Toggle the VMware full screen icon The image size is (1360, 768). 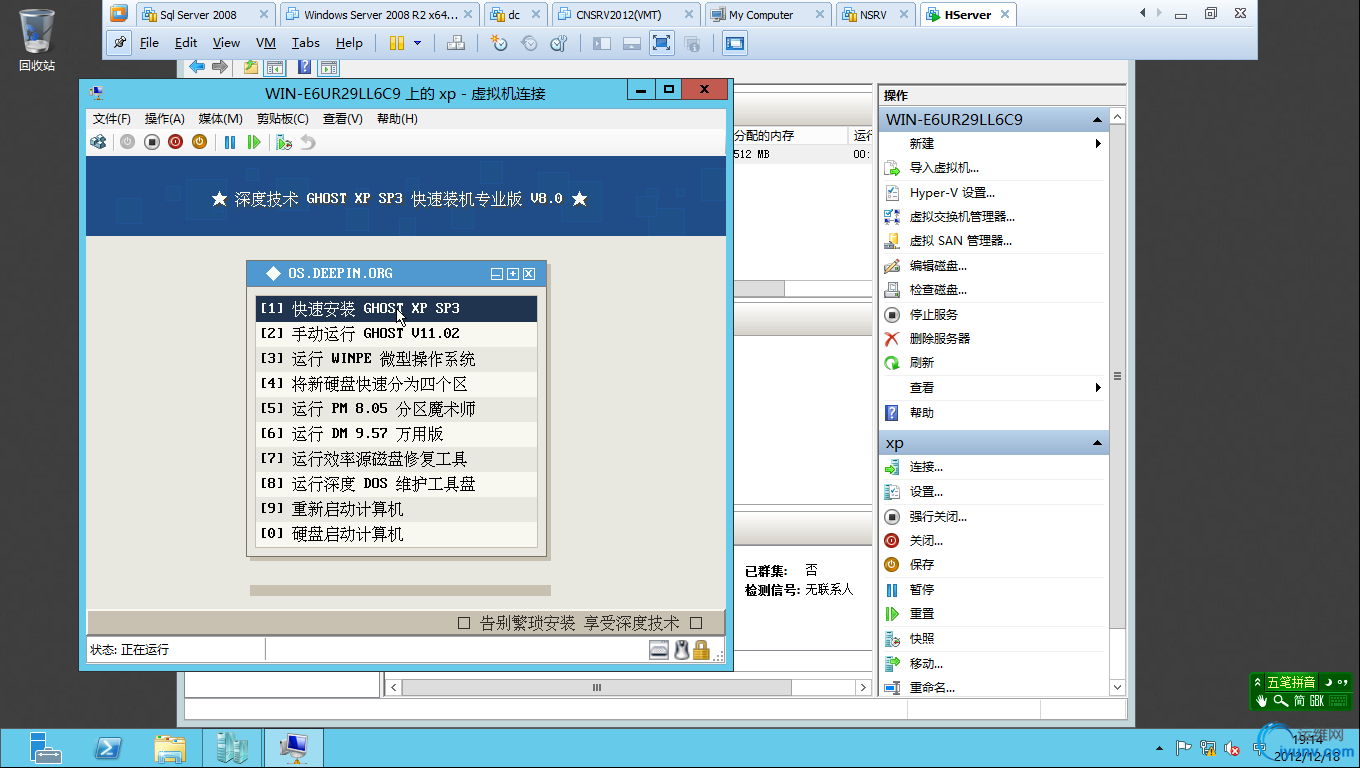[x=661, y=43]
